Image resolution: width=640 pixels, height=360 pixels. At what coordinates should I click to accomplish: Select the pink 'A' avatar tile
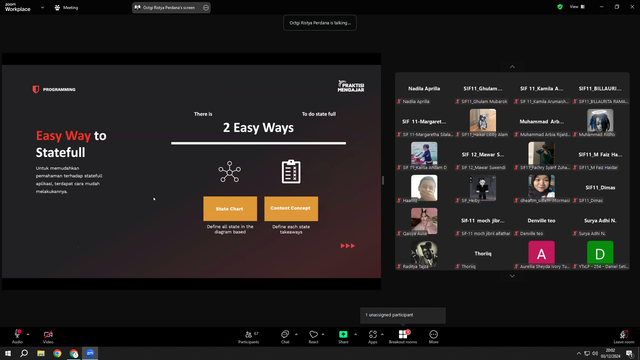tap(542, 253)
